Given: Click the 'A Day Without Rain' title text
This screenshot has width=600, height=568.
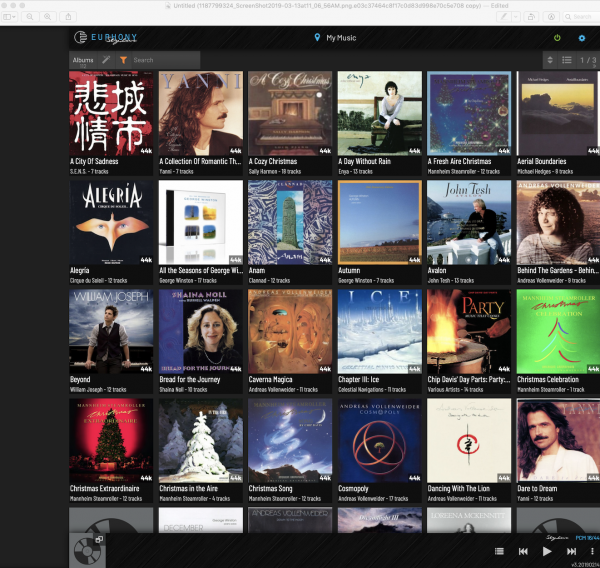Looking at the screenshot, I should (364, 161).
